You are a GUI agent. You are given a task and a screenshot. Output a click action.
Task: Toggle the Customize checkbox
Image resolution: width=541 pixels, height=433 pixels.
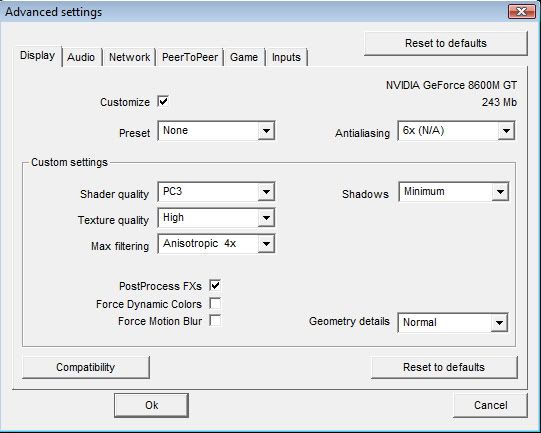point(163,101)
